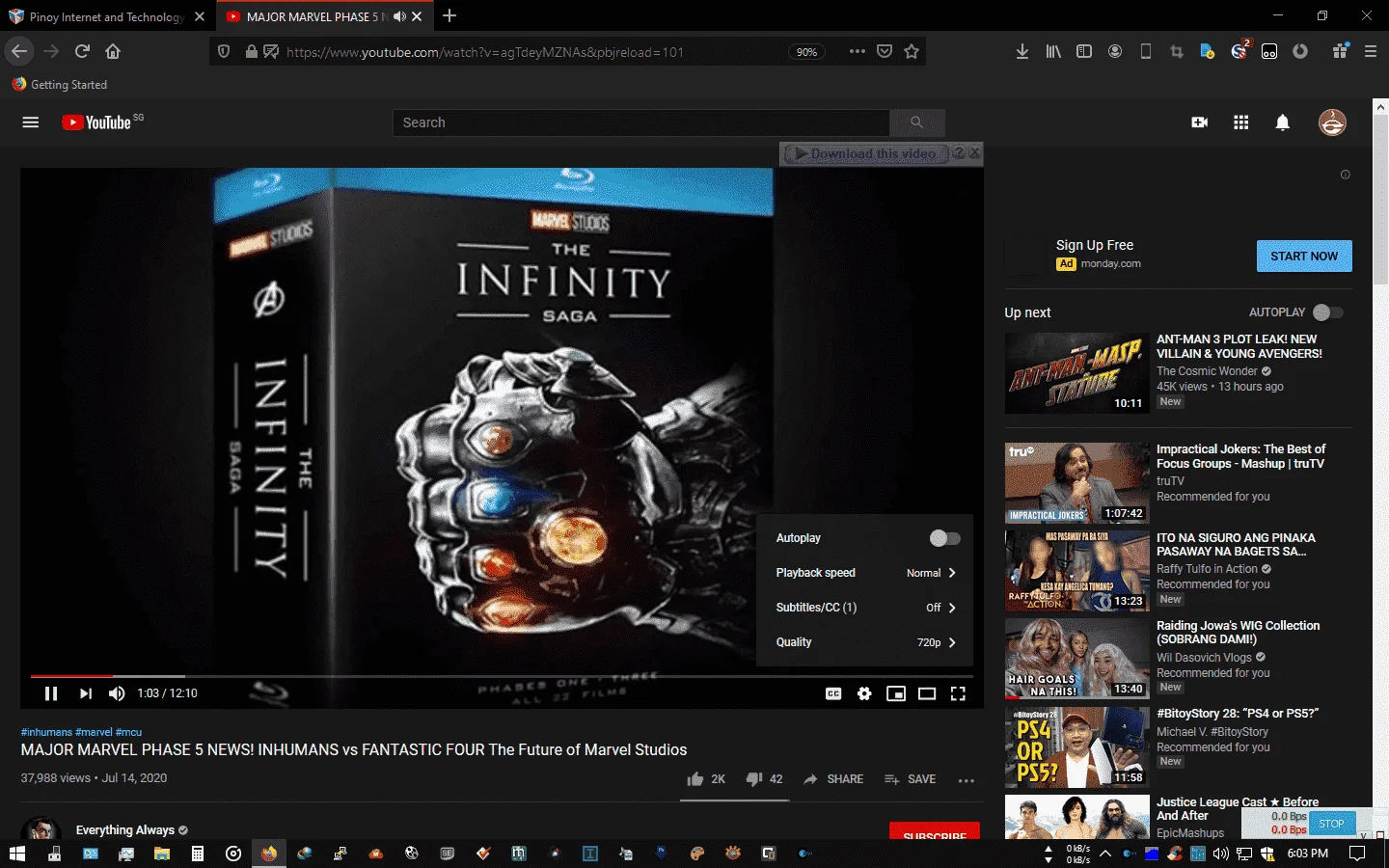1389x868 pixels.
Task: Open Windows Start menu
Action: [x=16, y=854]
